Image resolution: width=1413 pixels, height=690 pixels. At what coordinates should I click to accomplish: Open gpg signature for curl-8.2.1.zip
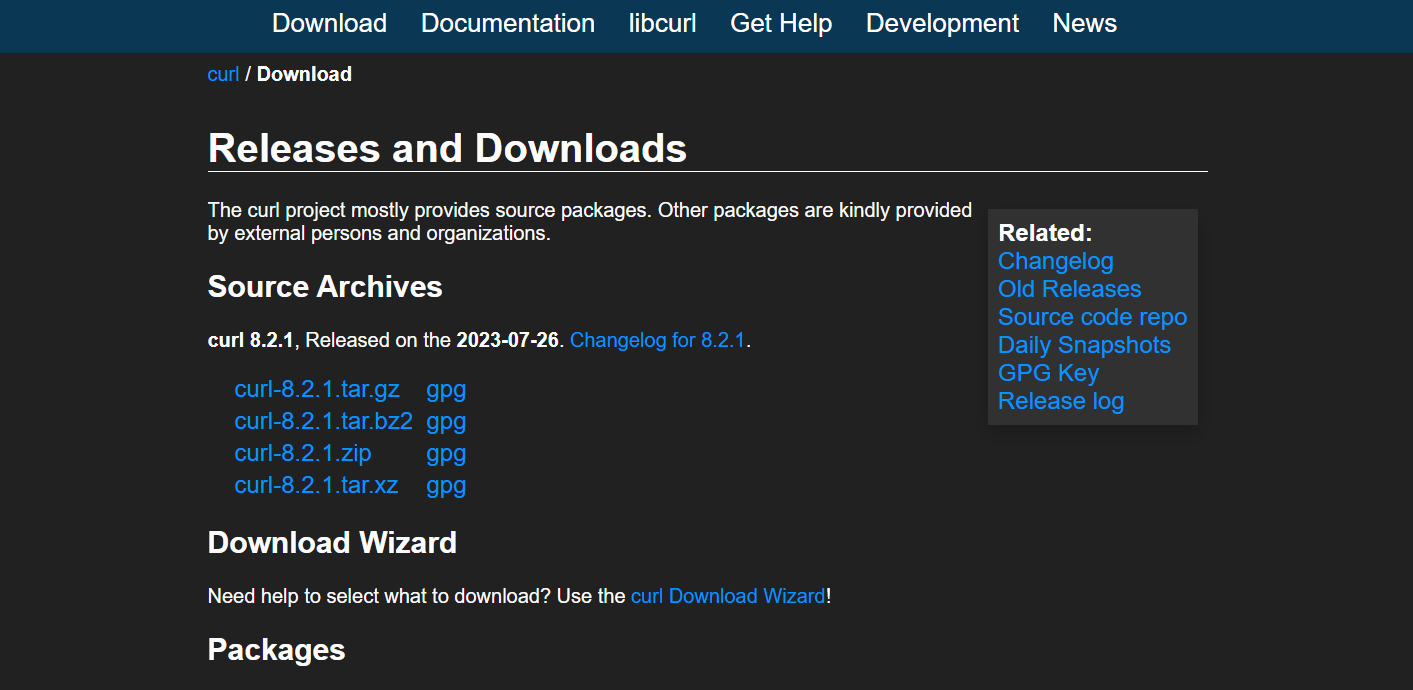pos(446,454)
